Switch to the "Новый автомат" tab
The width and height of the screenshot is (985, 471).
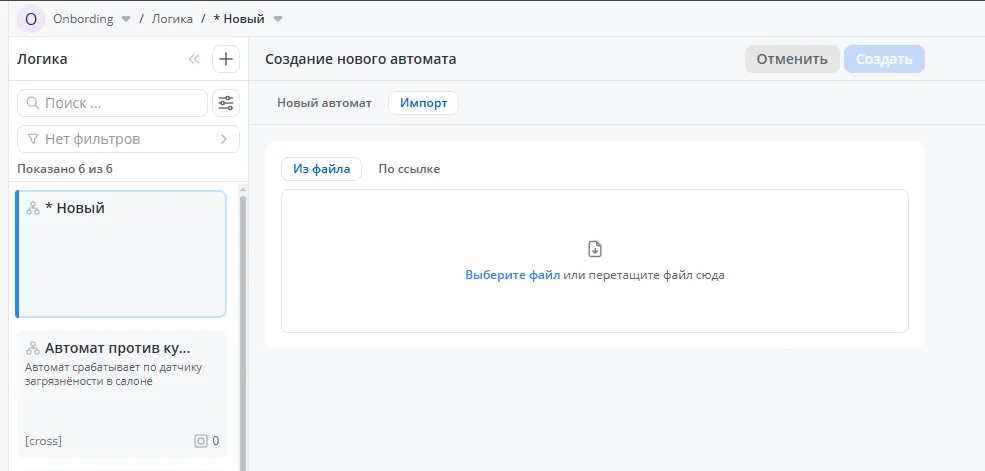pyautogui.click(x=325, y=103)
